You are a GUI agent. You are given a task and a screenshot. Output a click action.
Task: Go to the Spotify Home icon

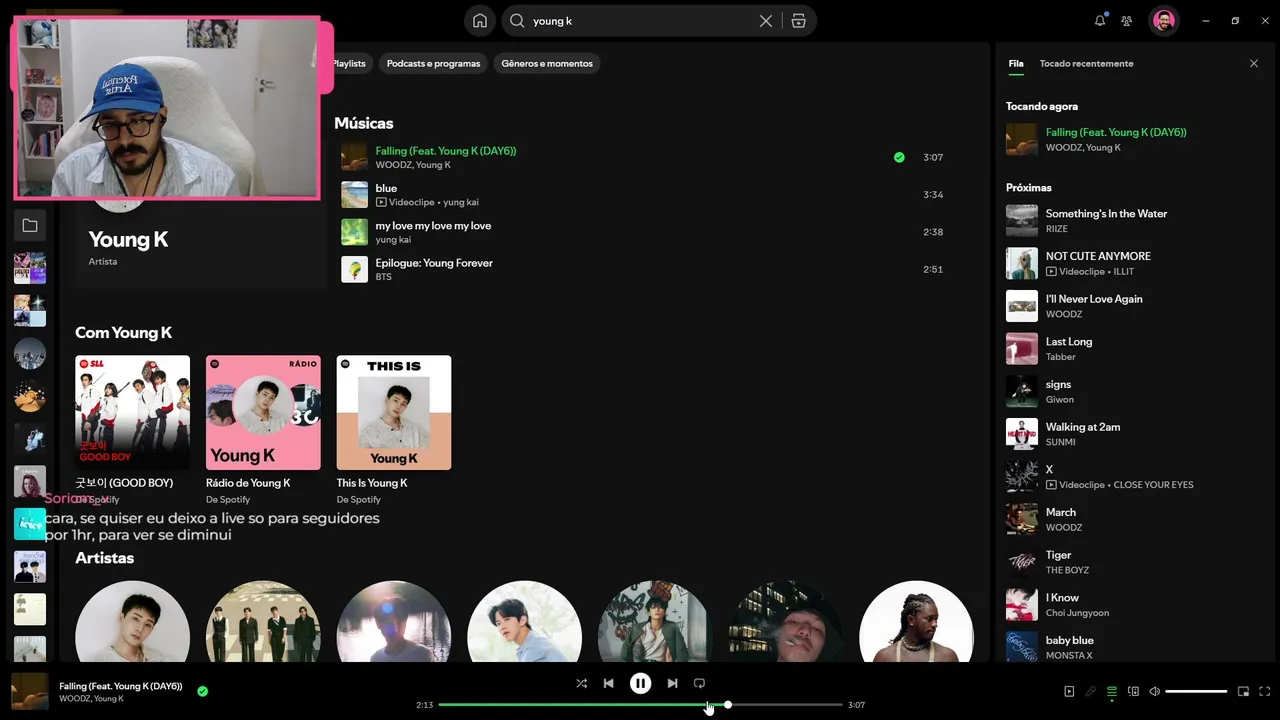480,20
